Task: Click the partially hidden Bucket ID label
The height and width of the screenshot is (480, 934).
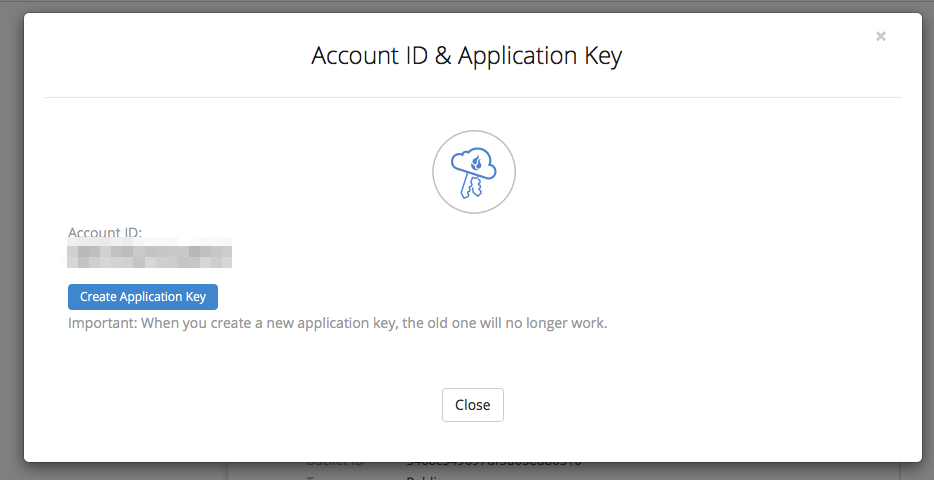Action: (x=335, y=463)
